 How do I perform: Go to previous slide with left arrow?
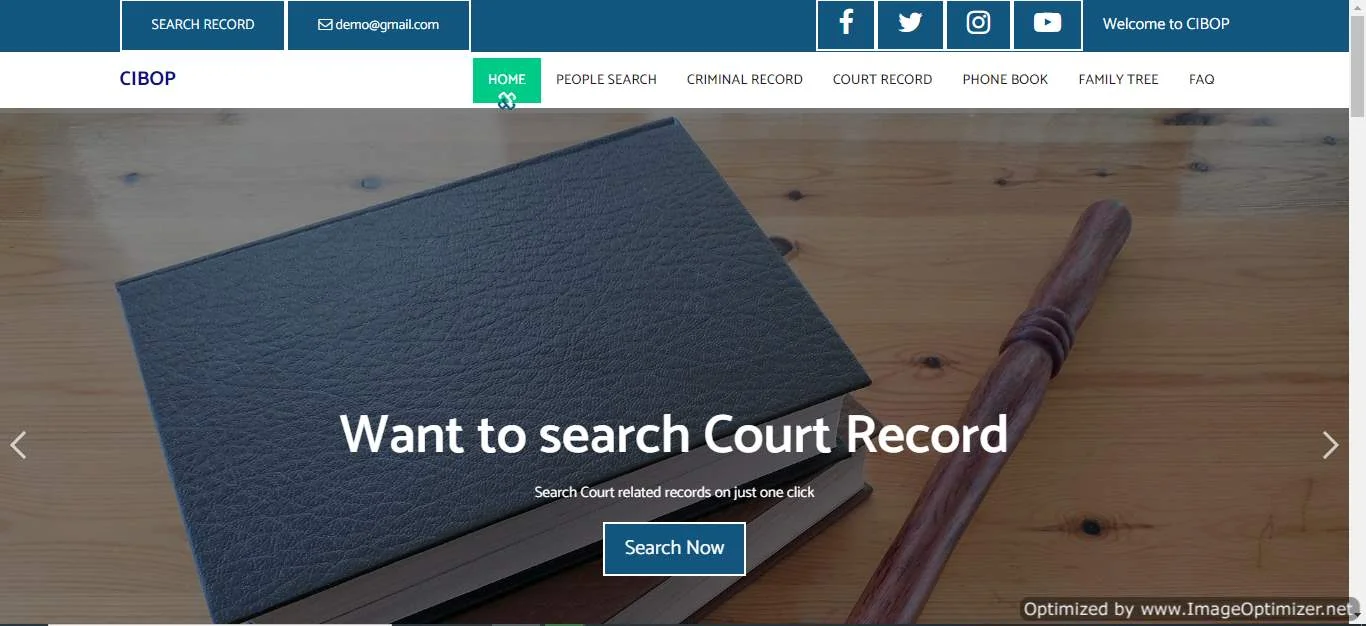18,445
